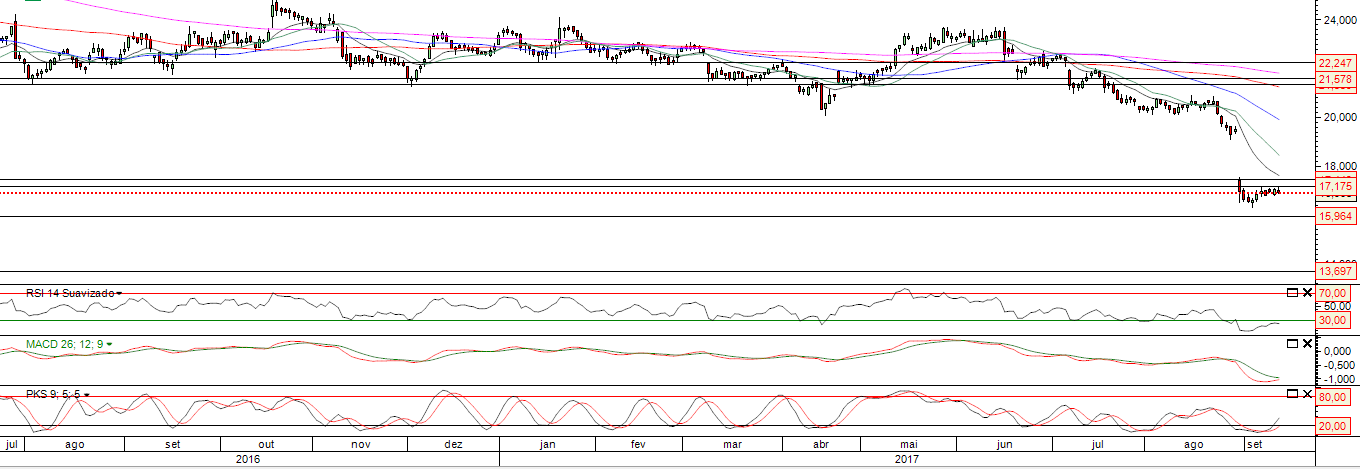Open the RSI 14 Suavizado dropdown menu
This screenshot has height=470, width=1360.
[x=120, y=294]
